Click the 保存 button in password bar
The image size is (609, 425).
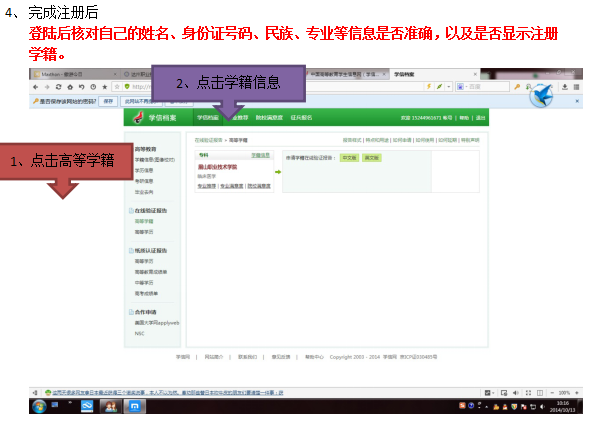point(108,101)
